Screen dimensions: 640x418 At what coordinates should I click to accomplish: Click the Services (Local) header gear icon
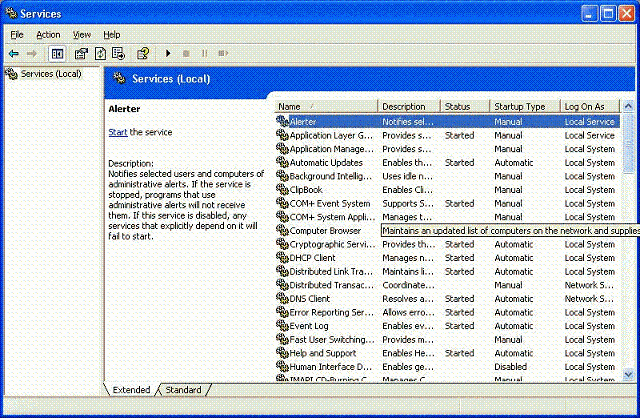119,78
